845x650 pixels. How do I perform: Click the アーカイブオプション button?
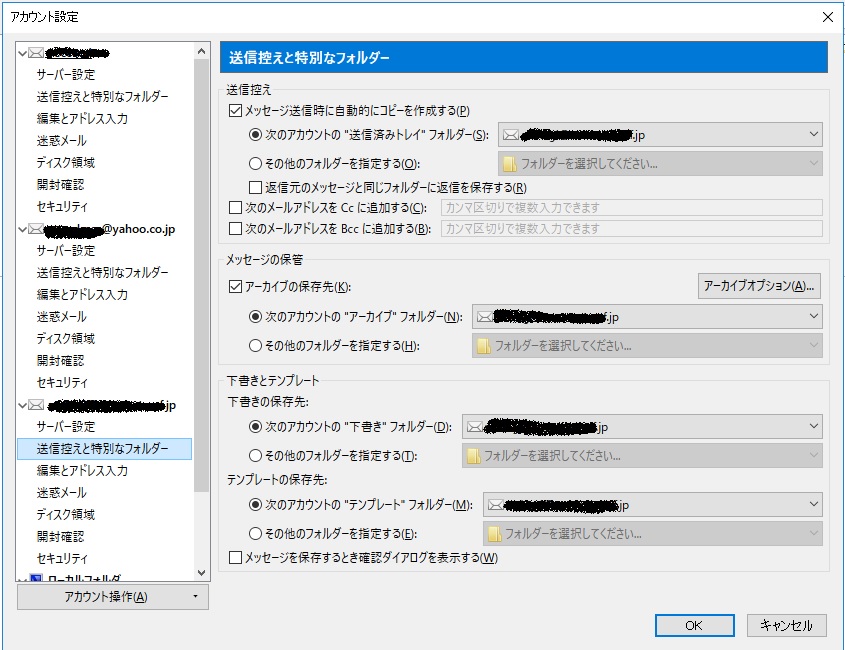coord(759,286)
